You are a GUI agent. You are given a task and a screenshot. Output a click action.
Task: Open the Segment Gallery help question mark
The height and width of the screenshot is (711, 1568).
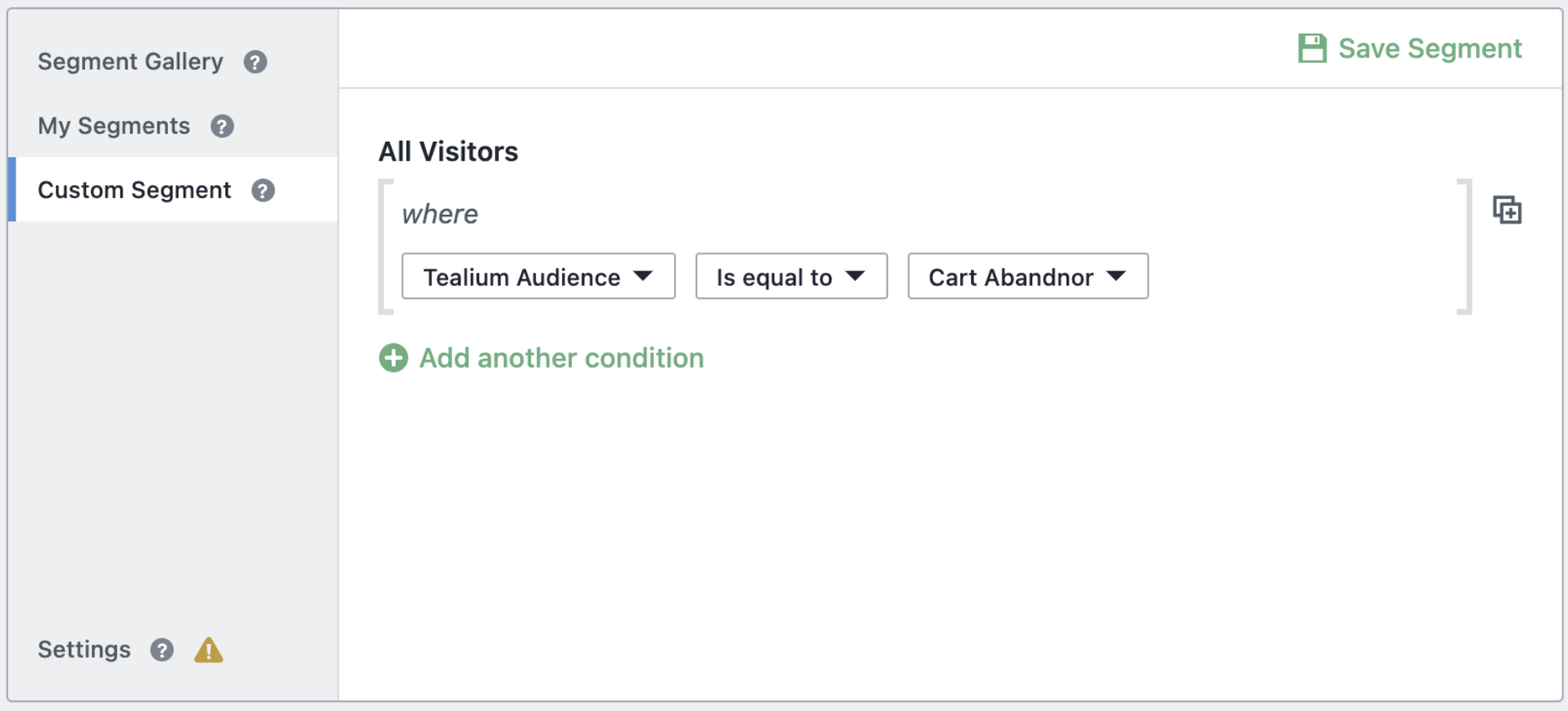tap(256, 62)
